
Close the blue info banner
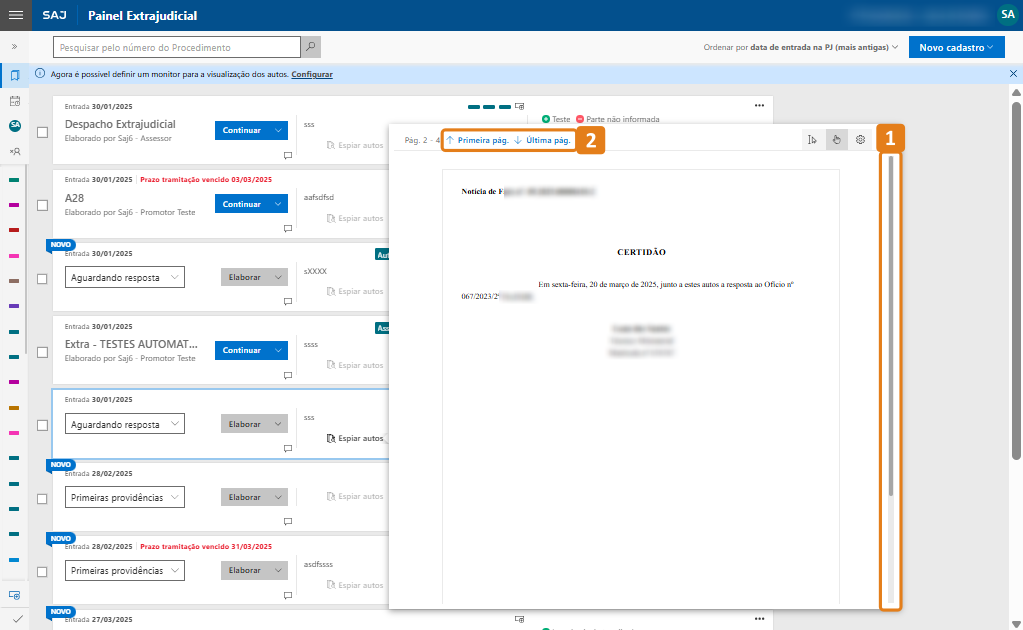click(x=1013, y=74)
